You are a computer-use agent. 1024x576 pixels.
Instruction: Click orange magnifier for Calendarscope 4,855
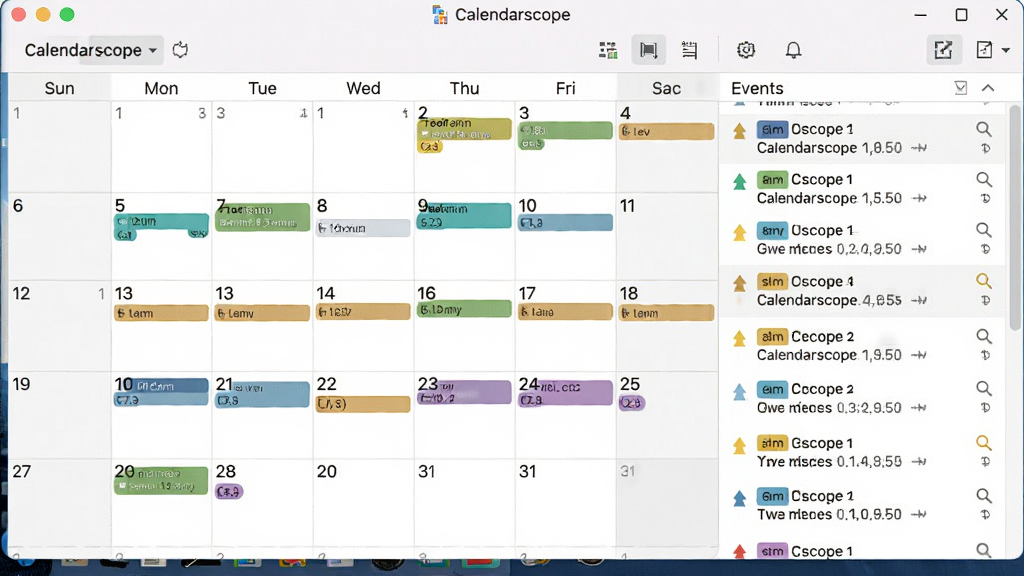click(x=984, y=281)
